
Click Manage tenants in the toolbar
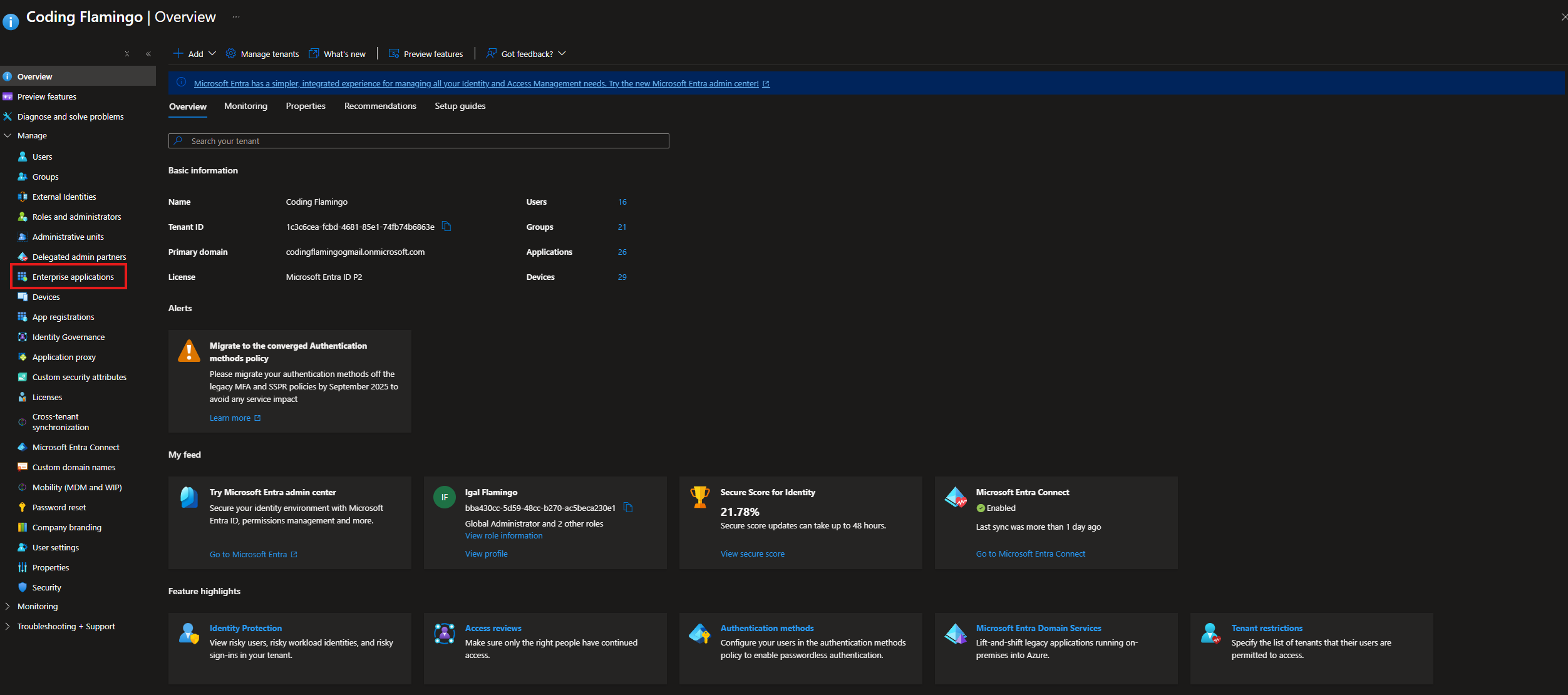262,54
